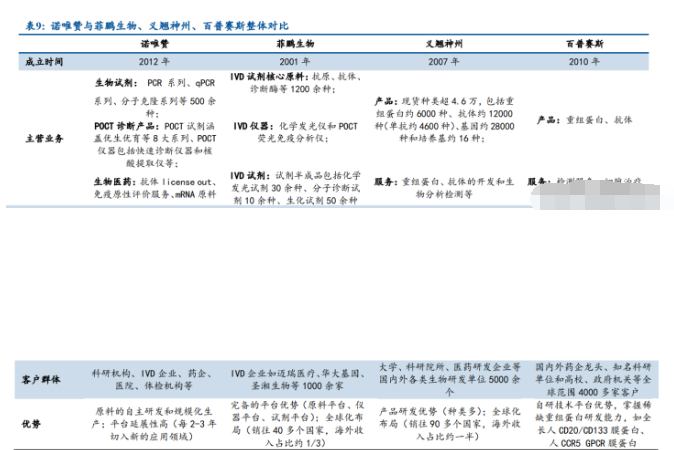Click 义翘神州 服务 重组蛋白 text
This screenshot has width=674, height=450.
tap(444, 188)
